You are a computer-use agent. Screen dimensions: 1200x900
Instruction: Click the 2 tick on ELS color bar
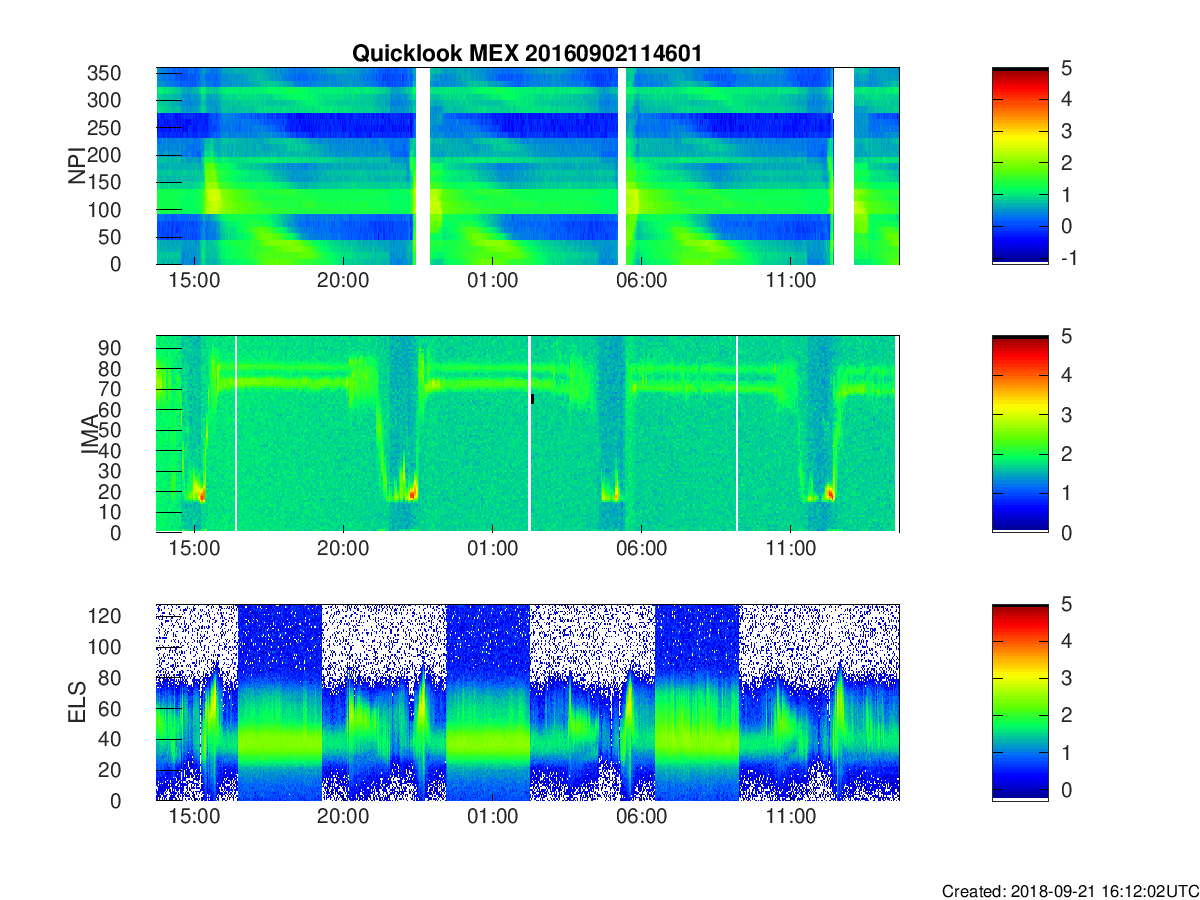pos(1066,715)
